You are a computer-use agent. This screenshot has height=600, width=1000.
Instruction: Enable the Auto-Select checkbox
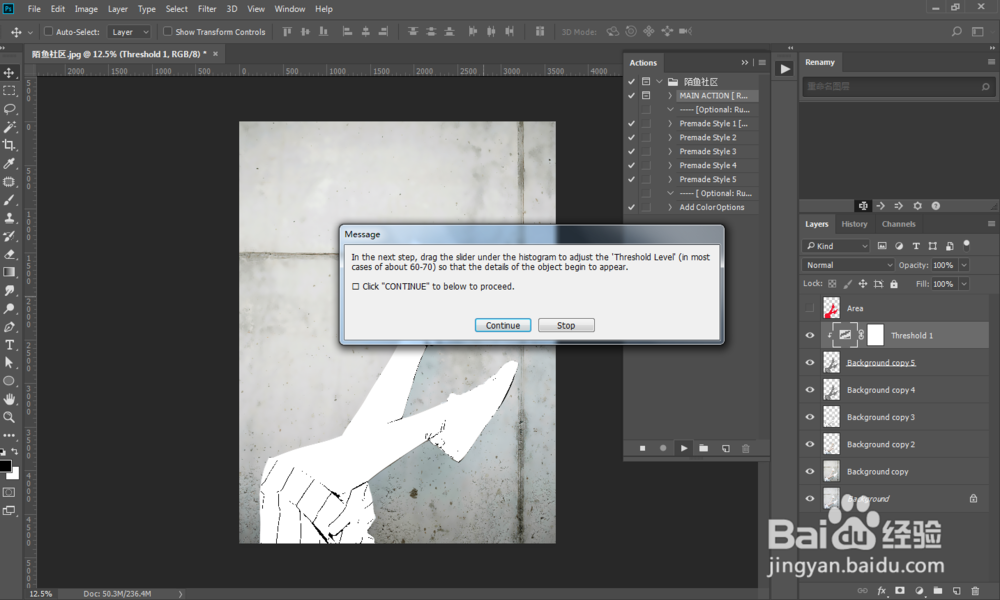pos(48,31)
